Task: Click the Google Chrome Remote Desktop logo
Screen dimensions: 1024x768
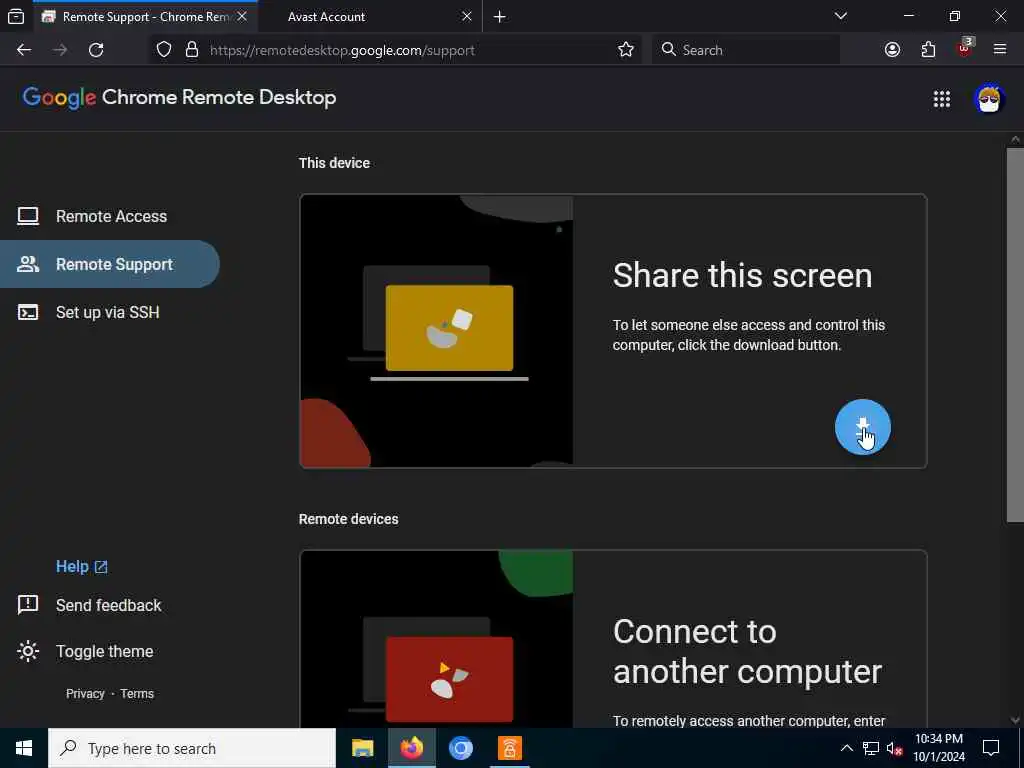Action: coord(179,97)
